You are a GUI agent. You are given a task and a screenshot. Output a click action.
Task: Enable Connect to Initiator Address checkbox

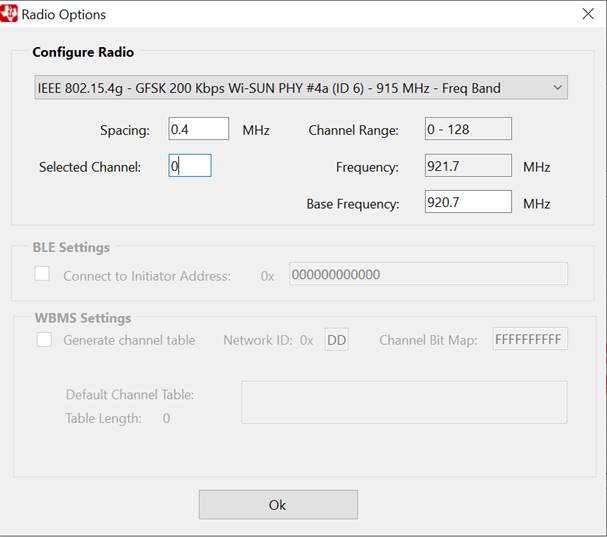point(43,274)
